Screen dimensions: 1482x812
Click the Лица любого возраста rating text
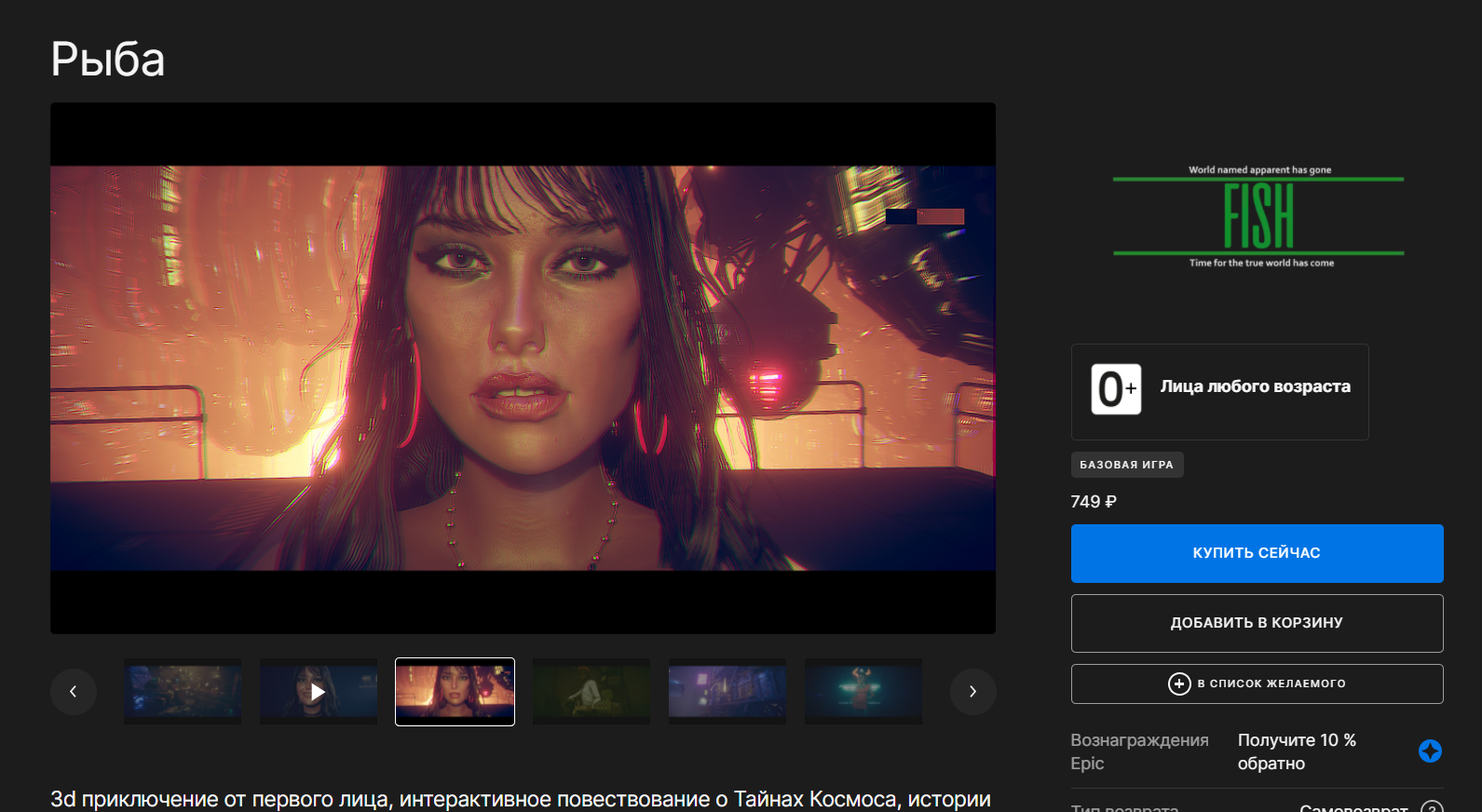[1255, 386]
